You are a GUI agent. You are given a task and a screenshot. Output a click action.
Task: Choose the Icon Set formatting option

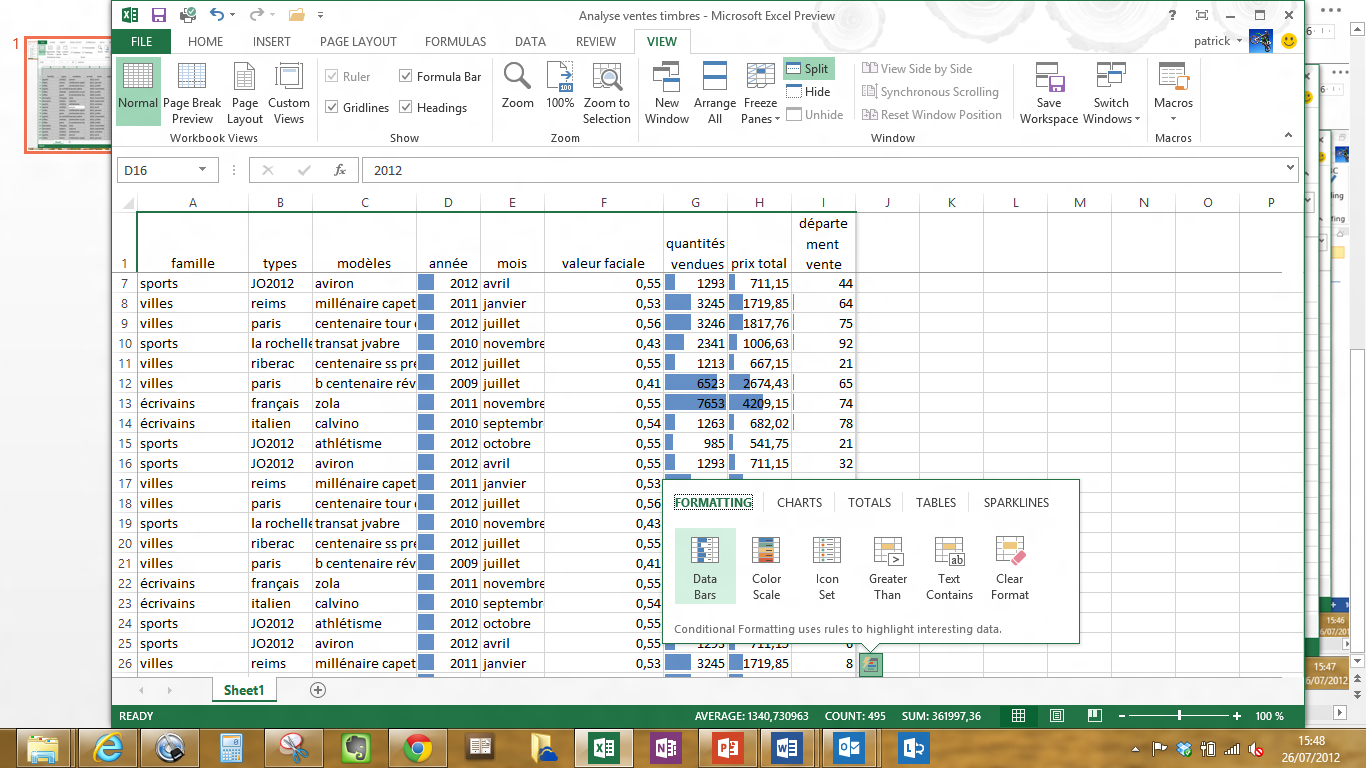point(827,566)
